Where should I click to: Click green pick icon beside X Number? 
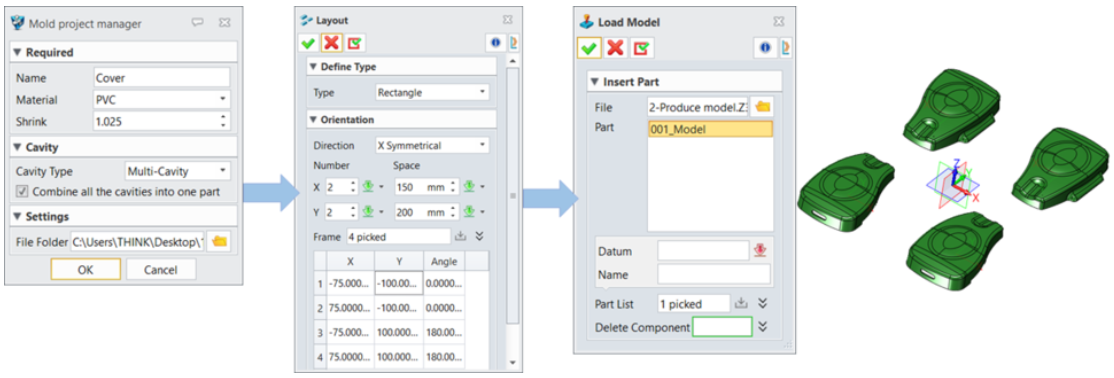click(367, 187)
